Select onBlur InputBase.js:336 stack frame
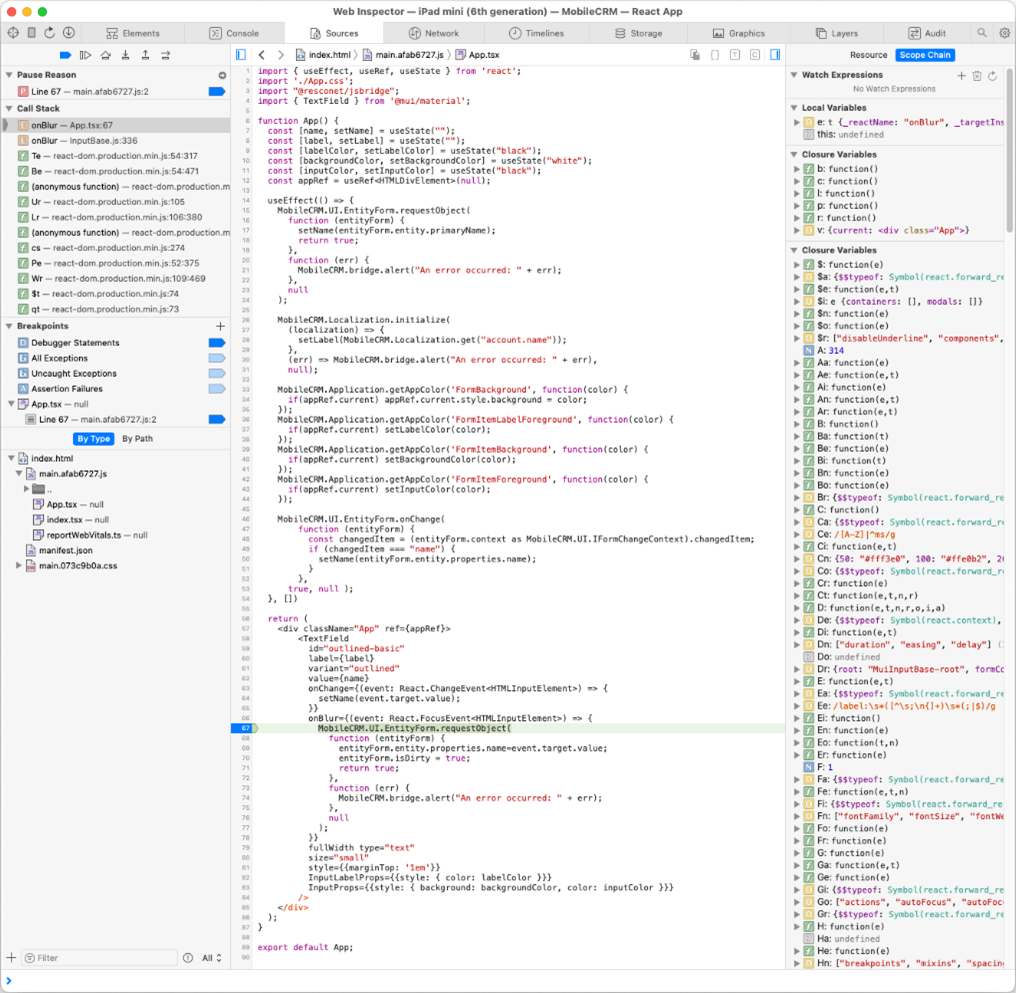1016x993 pixels. [115, 141]
